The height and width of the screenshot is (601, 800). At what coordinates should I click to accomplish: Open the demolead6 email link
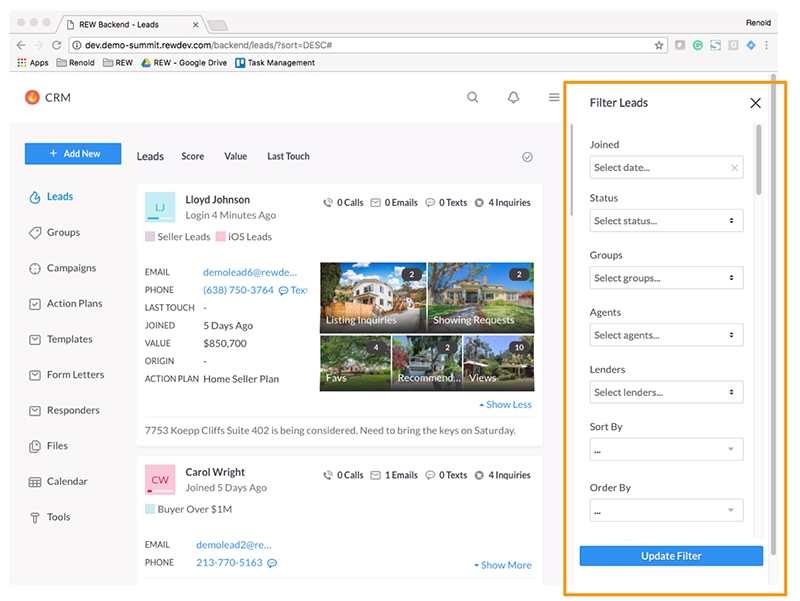click(250, 272)
